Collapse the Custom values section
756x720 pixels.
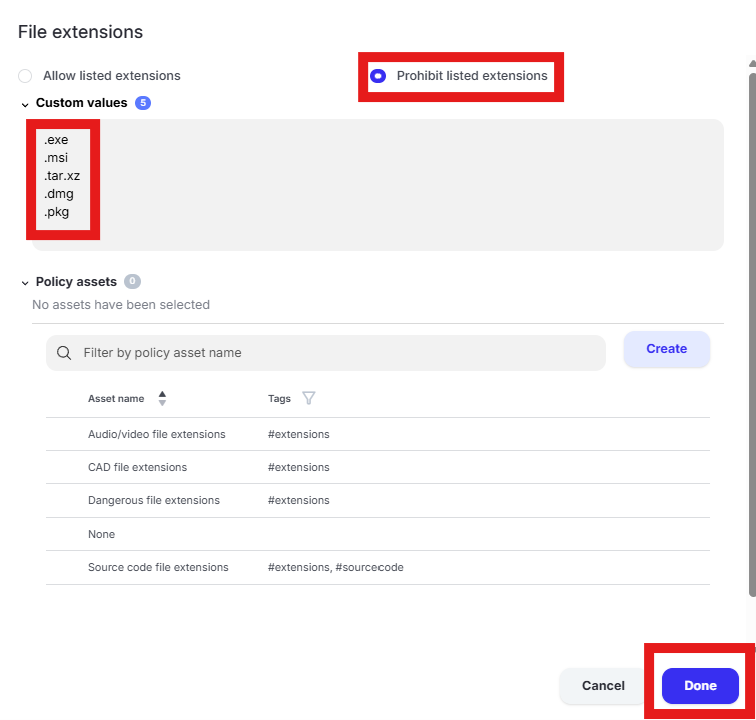click(x=25, y=104)
